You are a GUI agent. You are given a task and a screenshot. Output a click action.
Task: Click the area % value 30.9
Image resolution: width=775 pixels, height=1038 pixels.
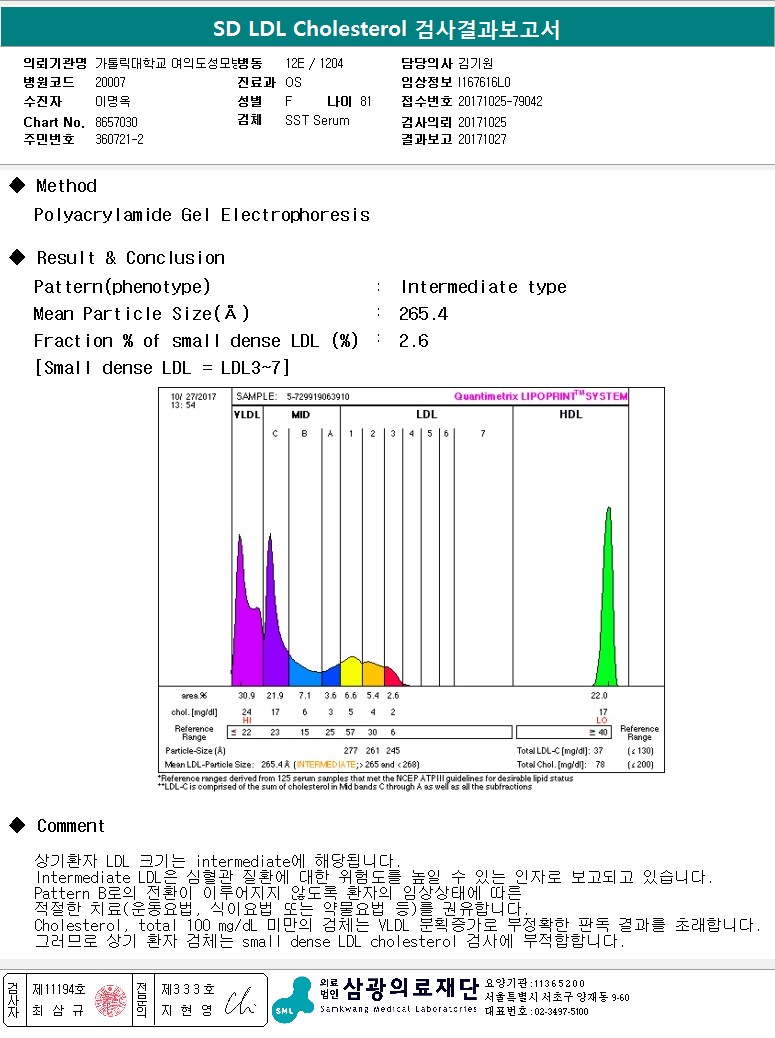(x=246, y=696)
